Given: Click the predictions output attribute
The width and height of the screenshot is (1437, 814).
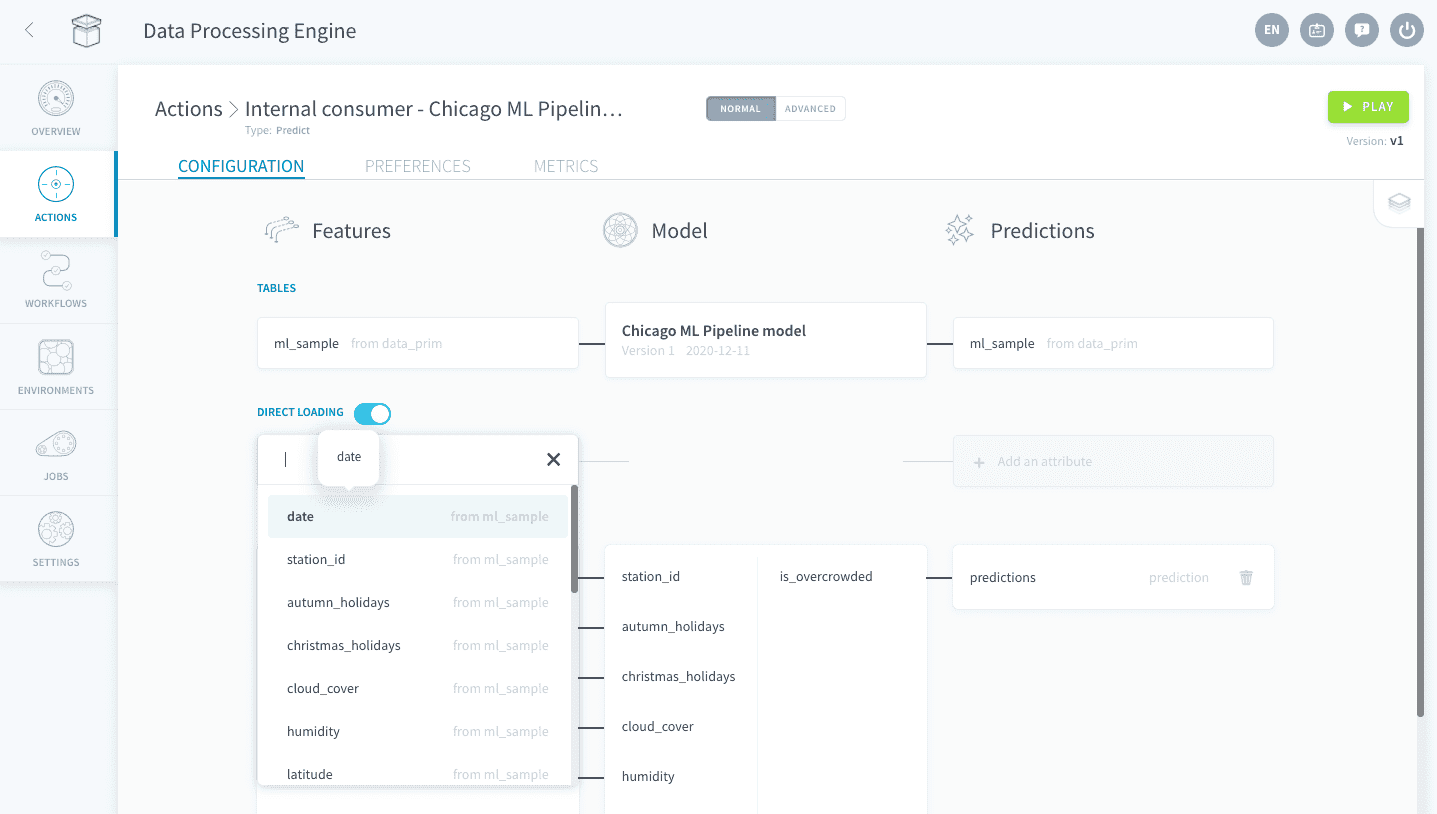Looking at the screenshot, I should click(x=1003, y=578).
